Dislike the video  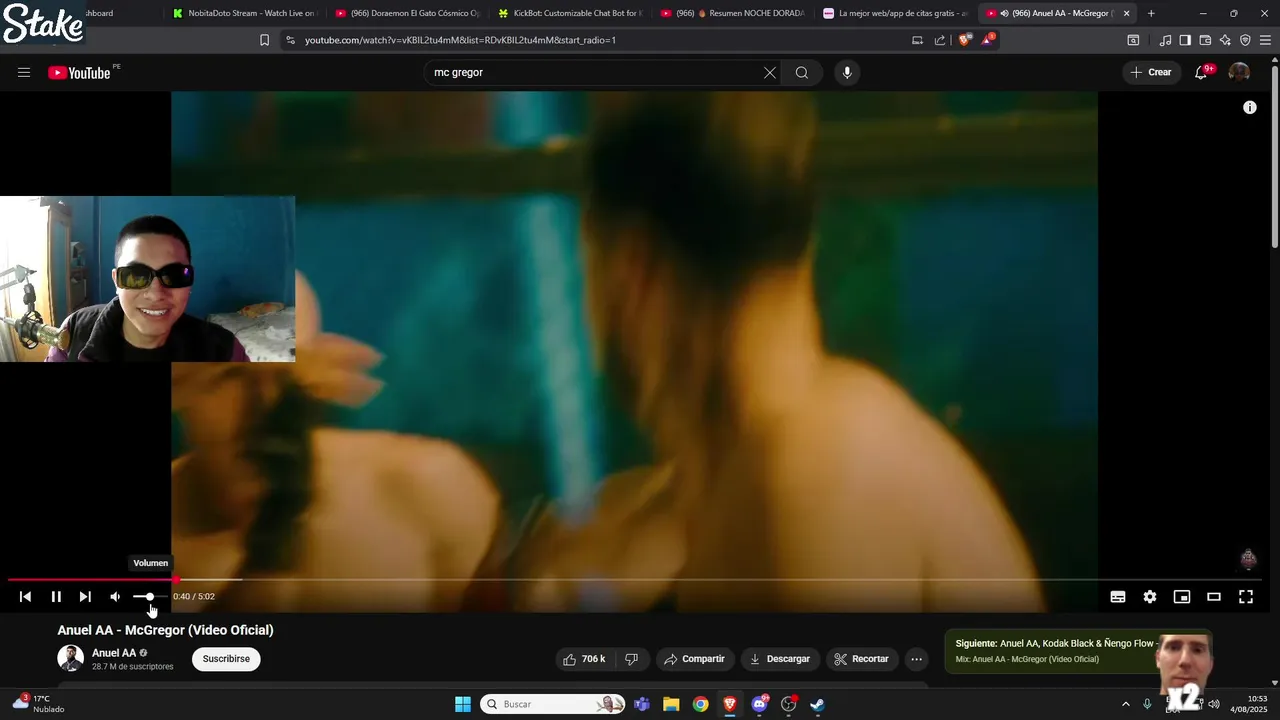pyautogui.click(x=631, y=659)
